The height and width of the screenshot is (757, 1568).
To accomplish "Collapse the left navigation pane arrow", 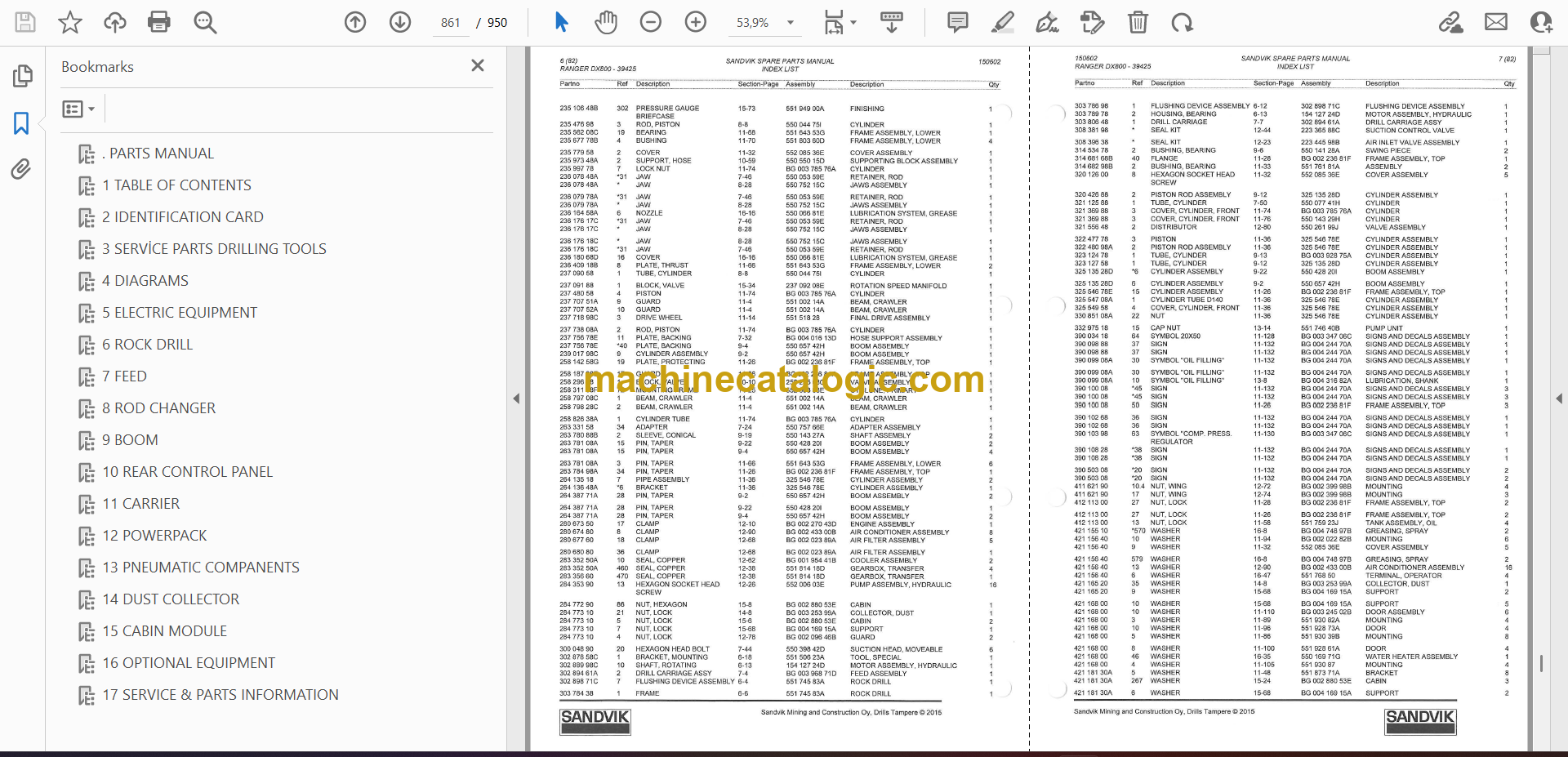I will [x=516, y=399].
